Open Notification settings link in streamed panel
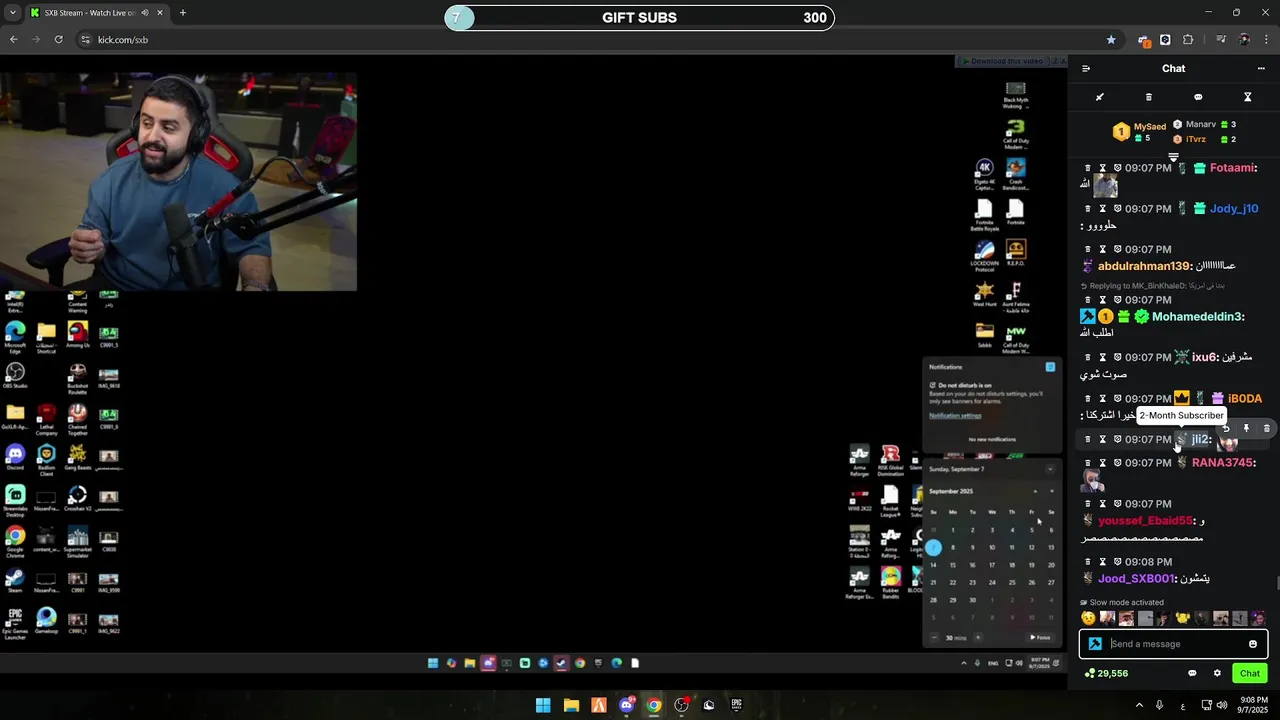Image resolution: width=1280 pixels, height=720 pixels. pyautogui.click(x=955, y=416)
